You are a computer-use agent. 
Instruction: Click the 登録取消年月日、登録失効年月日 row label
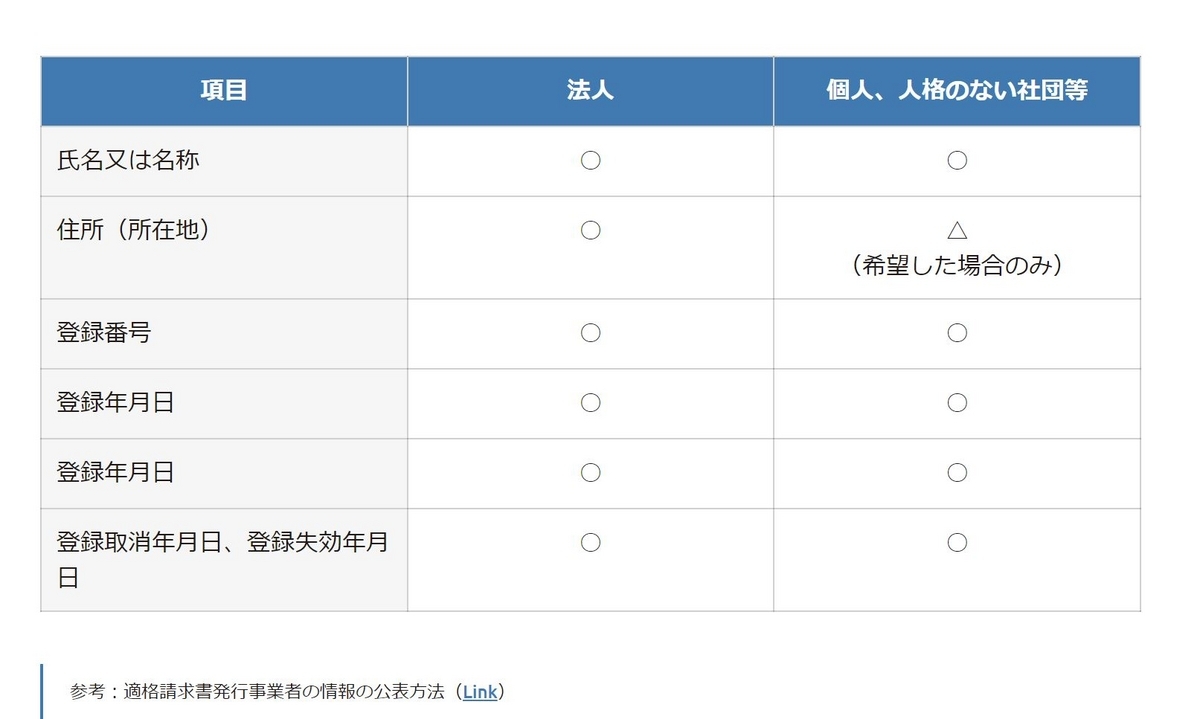[x=222, y=543]
